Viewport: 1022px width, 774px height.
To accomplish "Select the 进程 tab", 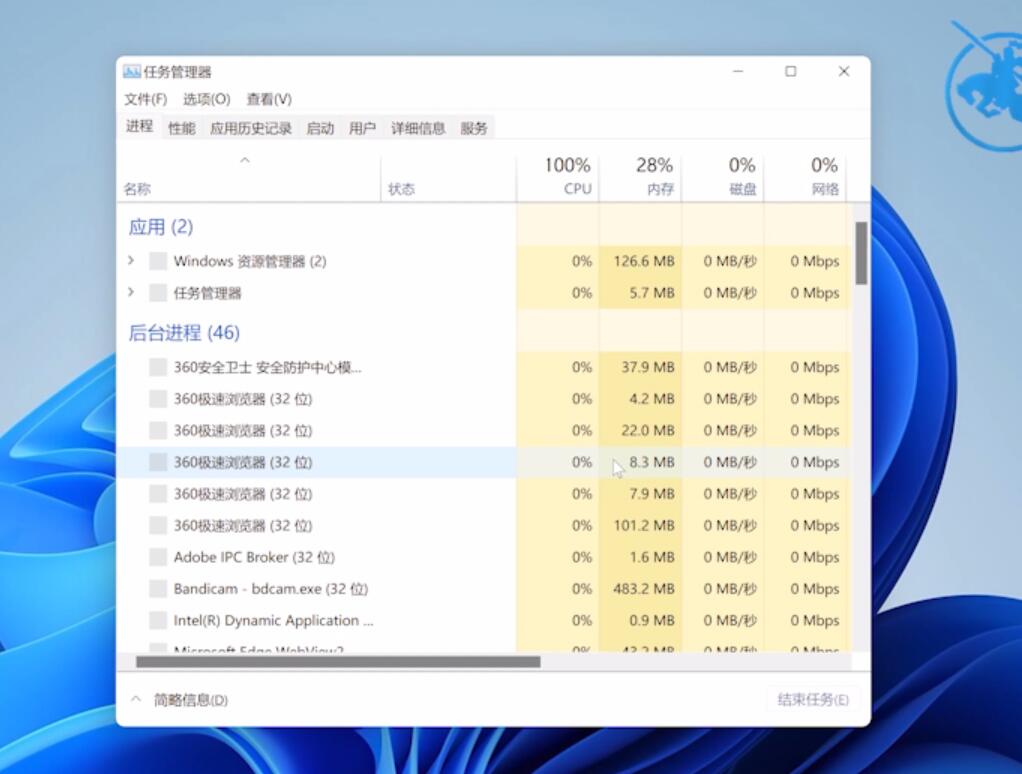I will tap(139, 126).
